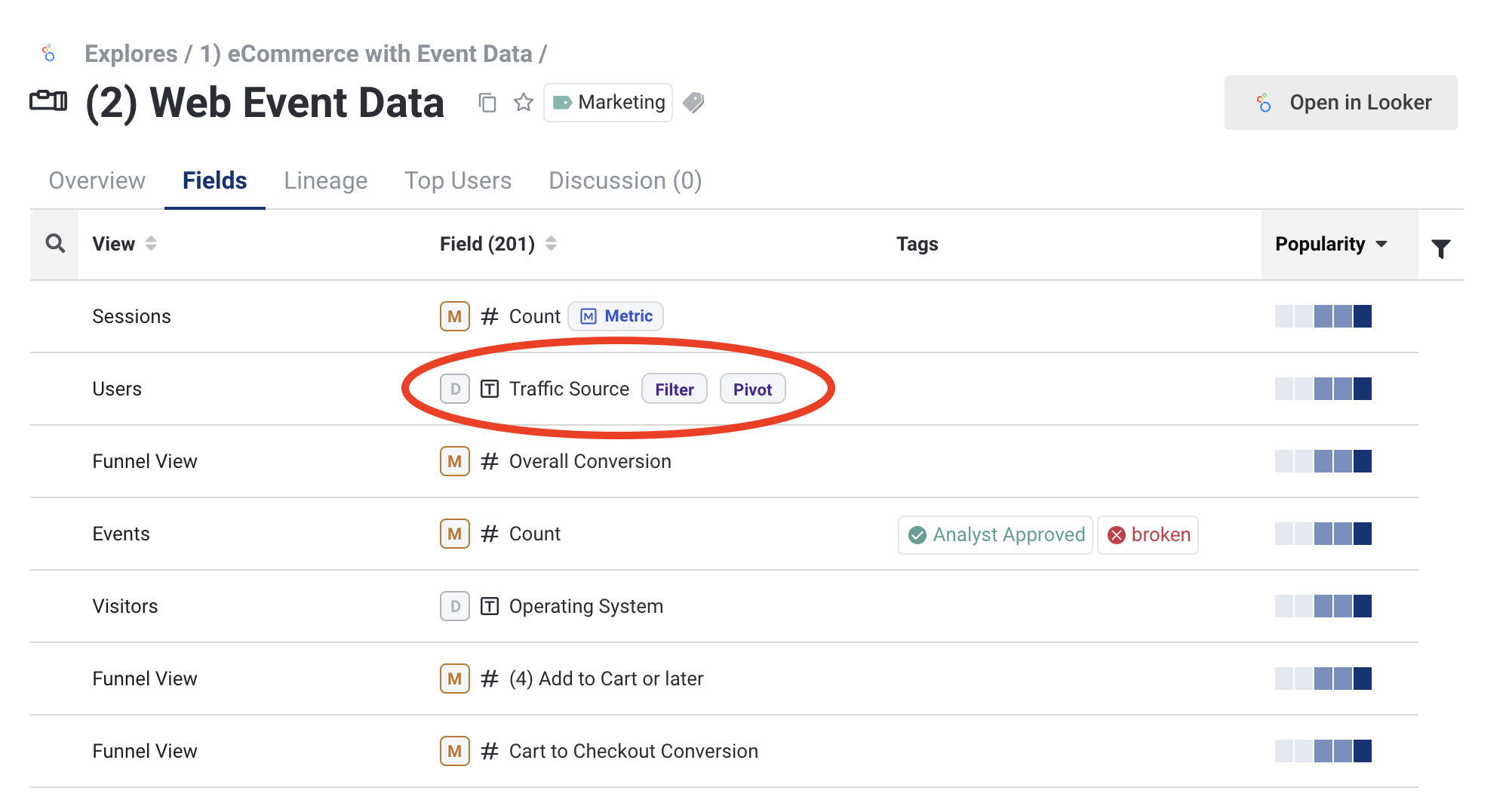The width and height of the screenshot is (1512, 794).
Task: Click the measure badge on Sessions Count
Action: 454,316
